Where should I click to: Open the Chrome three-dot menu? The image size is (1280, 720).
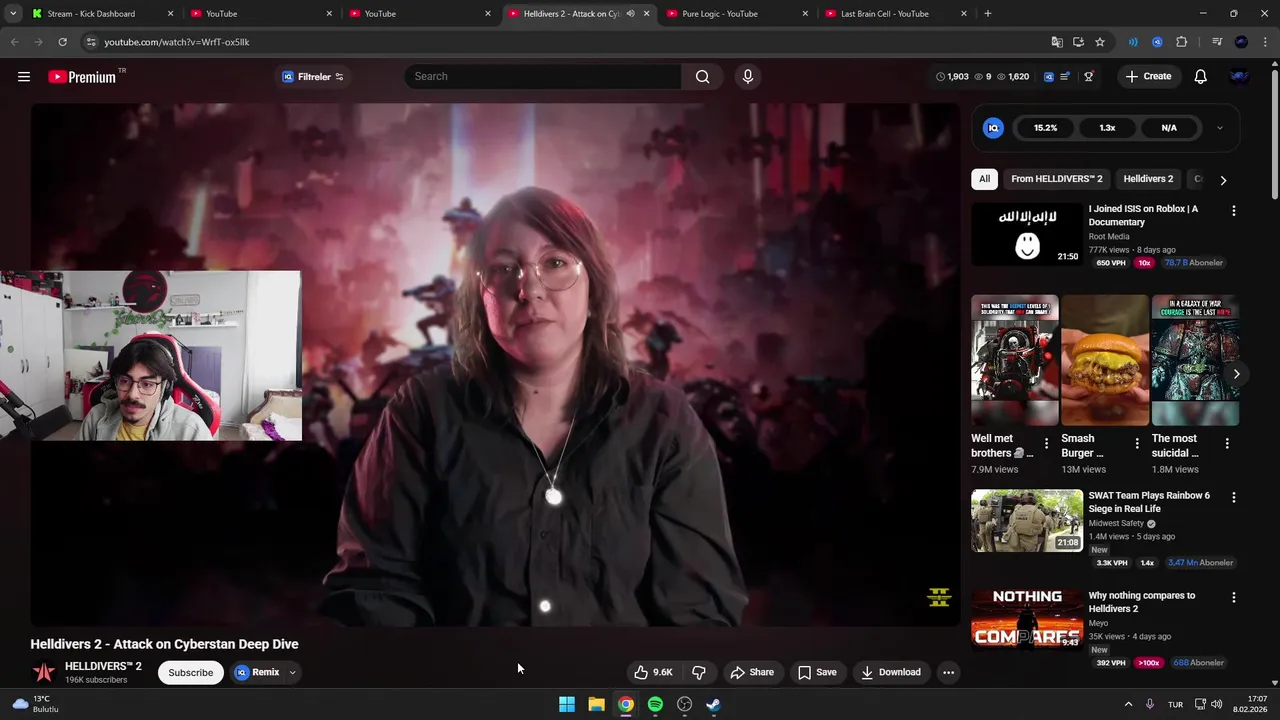(x=1264, y=42)
